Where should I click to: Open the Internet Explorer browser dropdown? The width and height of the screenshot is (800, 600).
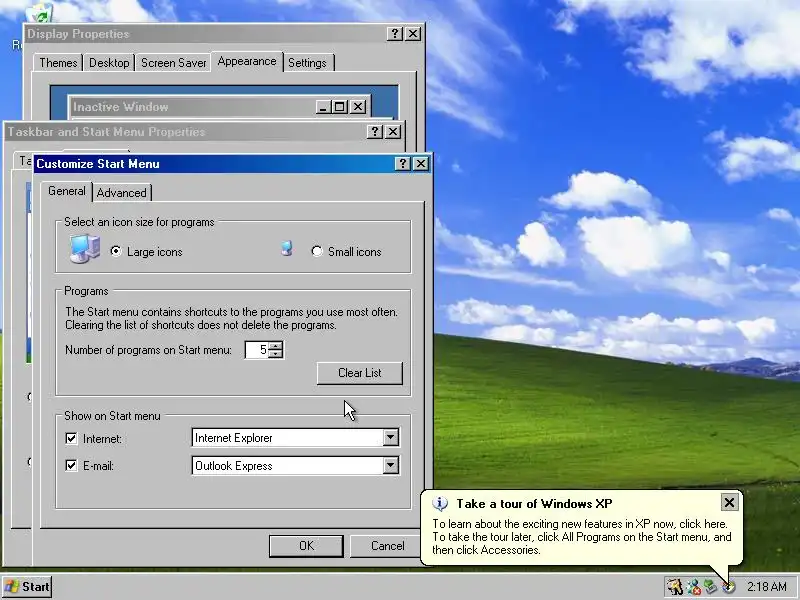pos(391,437)
